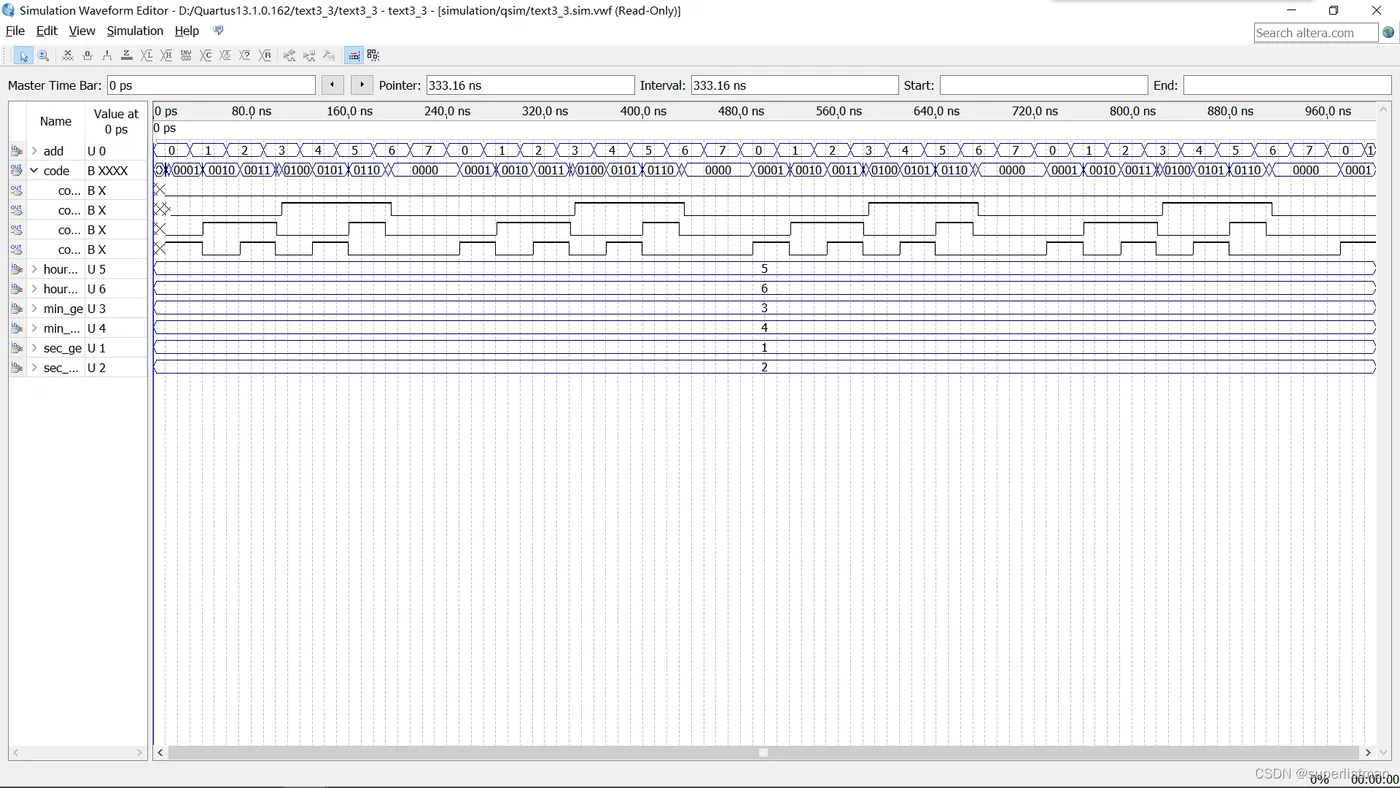The width and height of the screenshot is (1400, 788).
Task: Click input pin icon of U 2 sec row
Action: click(16, 368)
